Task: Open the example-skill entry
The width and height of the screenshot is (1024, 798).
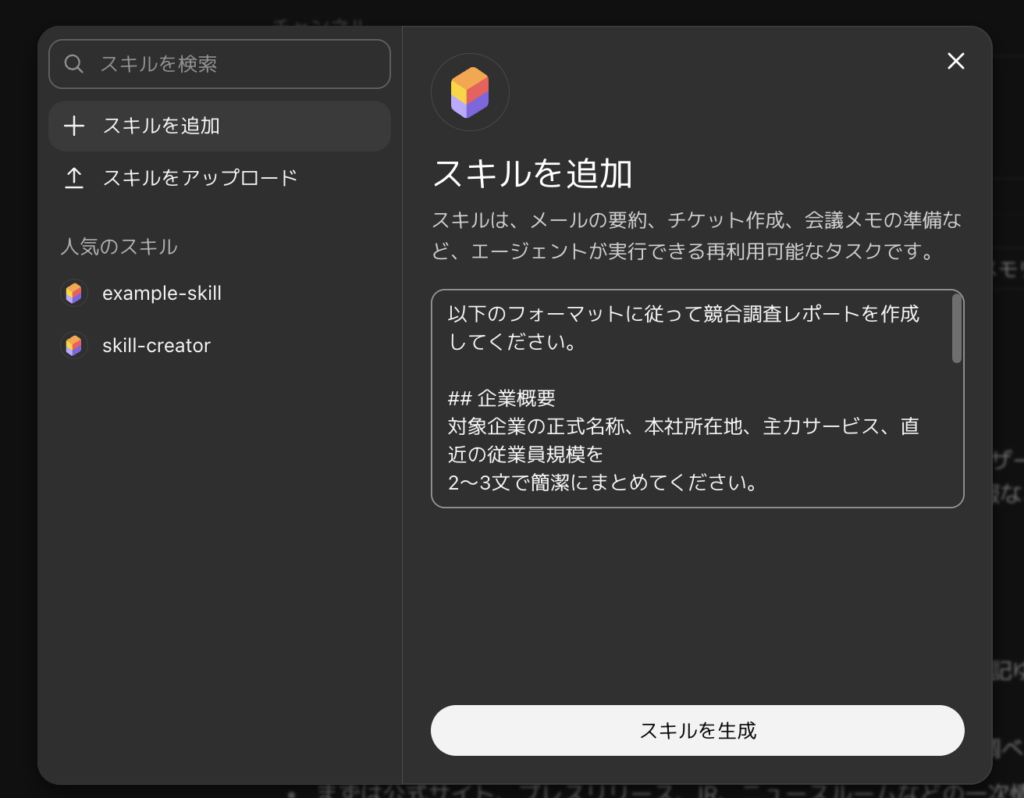Action: click(161, 293)
